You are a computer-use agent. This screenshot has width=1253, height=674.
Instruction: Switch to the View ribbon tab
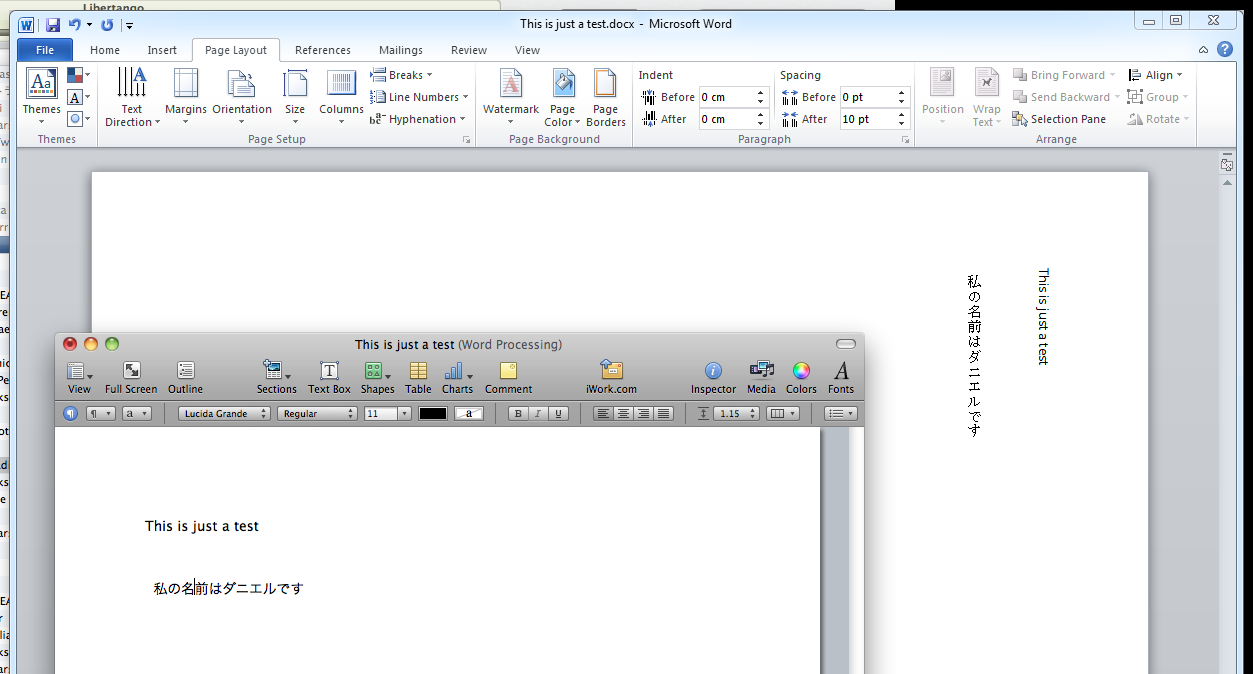pyautogui.click(x=527, y=50)
